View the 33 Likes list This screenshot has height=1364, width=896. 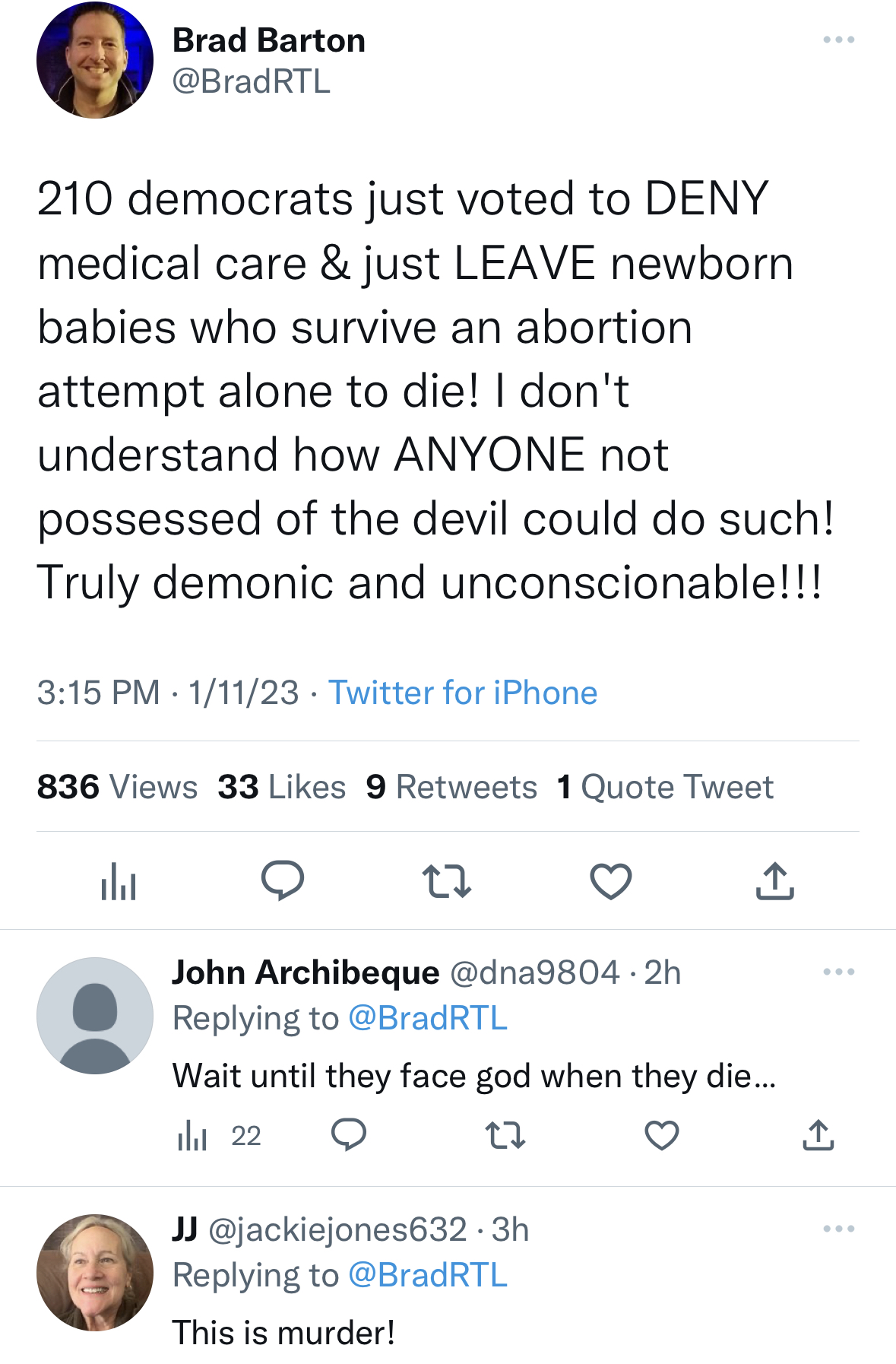281,787
